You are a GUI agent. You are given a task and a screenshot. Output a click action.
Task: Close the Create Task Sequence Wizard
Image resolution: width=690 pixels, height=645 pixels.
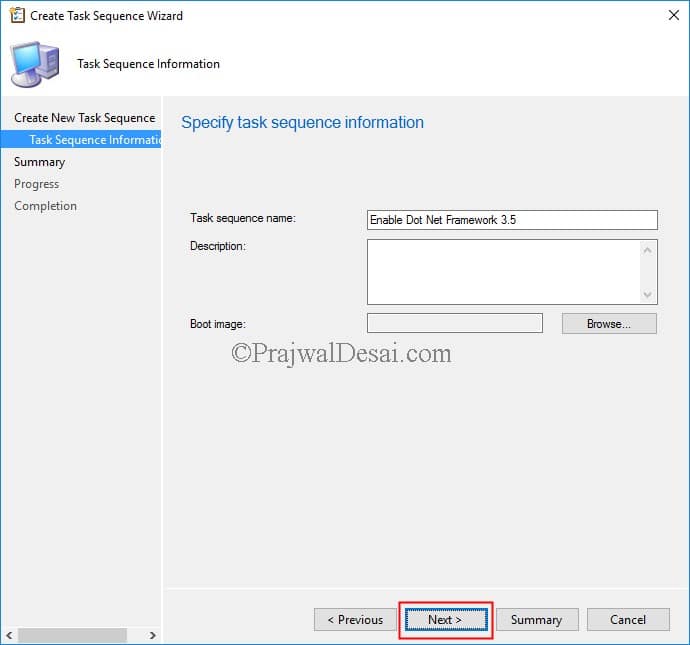673,15
